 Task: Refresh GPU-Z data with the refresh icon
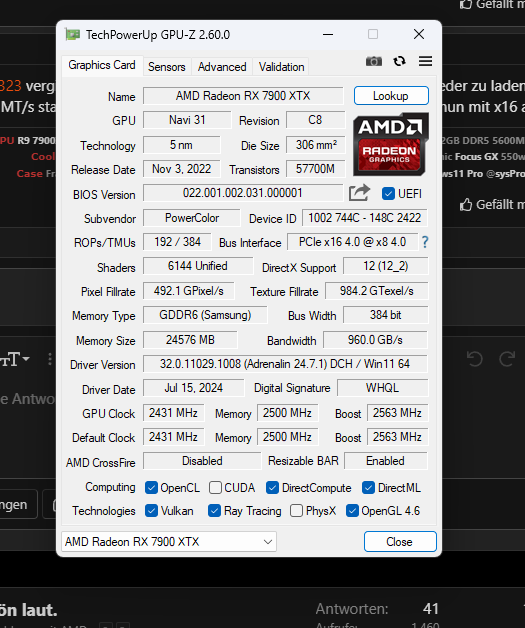(x=399, y=61)
